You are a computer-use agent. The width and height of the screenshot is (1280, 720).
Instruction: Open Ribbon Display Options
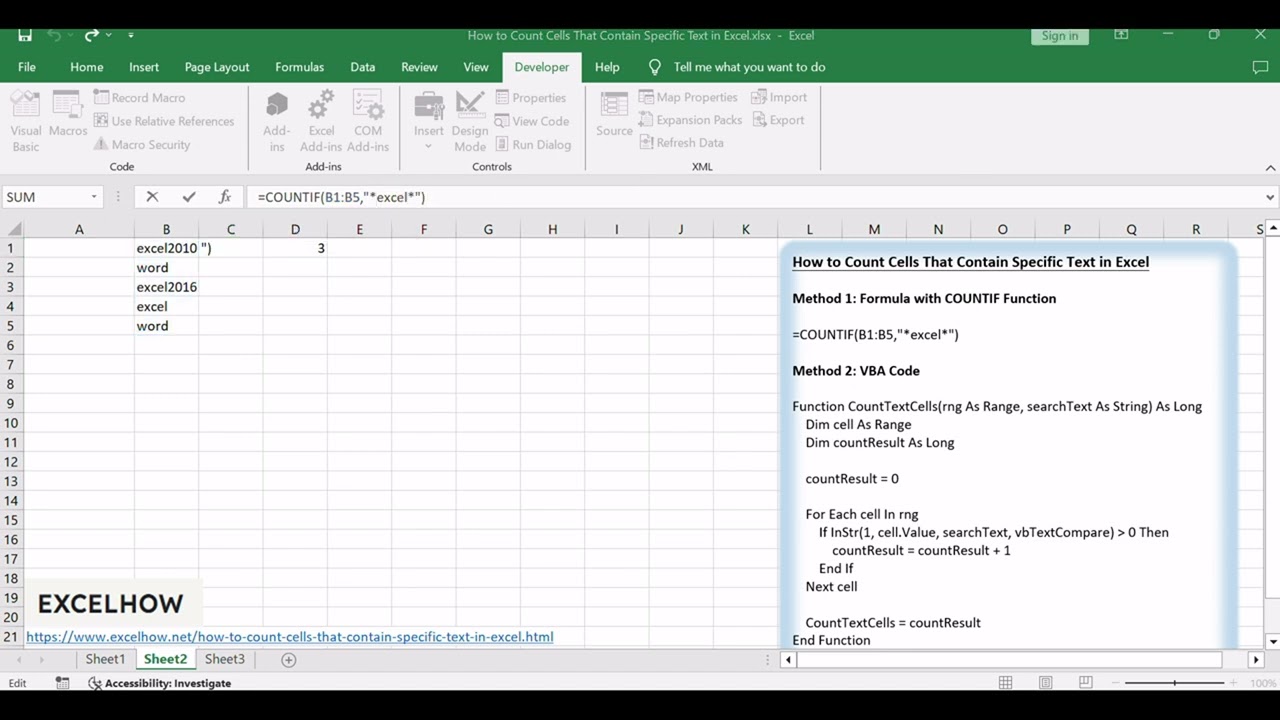coord(1121,35)
